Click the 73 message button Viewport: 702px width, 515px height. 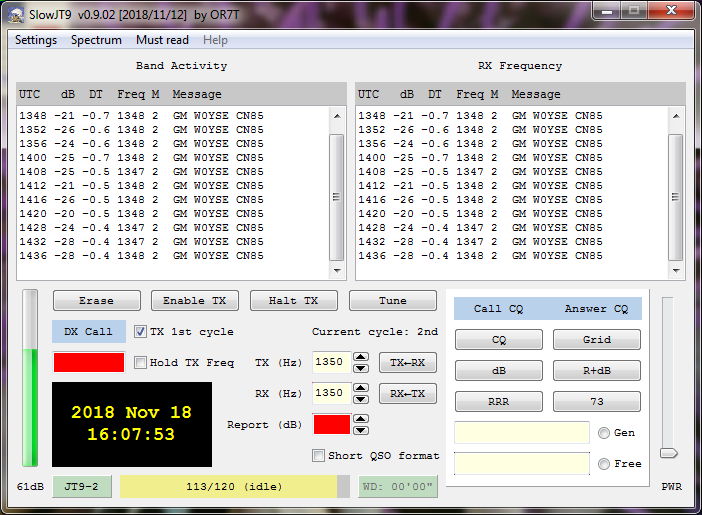coord(597,401)
